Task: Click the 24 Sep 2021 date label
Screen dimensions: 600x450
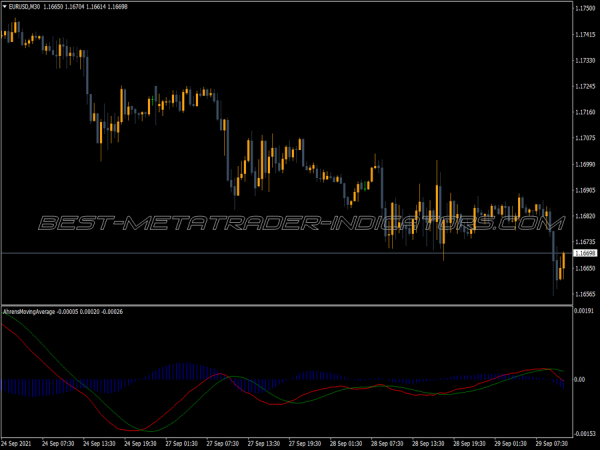Action: [16, 443]
